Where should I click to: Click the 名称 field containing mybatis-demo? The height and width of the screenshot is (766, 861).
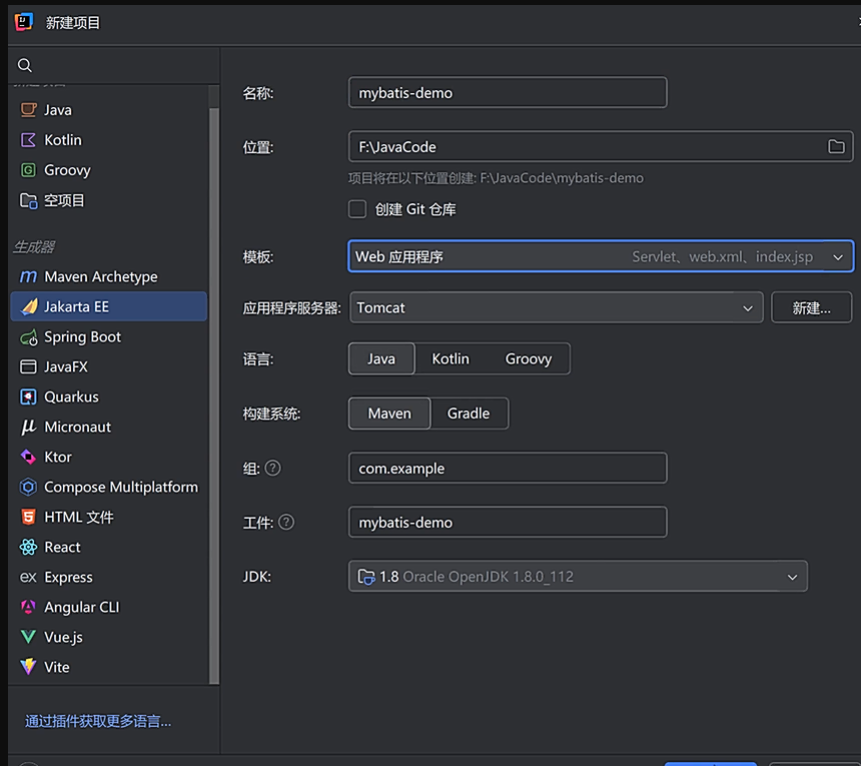pyautogui.click(x=507, y=92)
